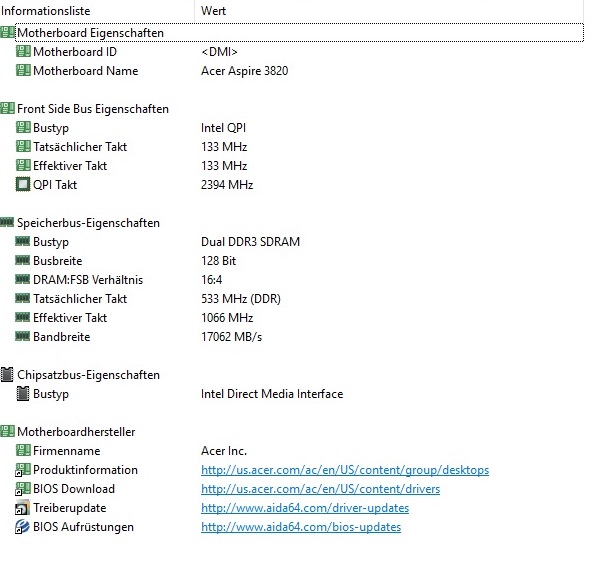The width and height of the screenshot is (610, 571).
Task: Select the Front Side Bus Eigenschaften heading
Action: (x=93, y=109)
